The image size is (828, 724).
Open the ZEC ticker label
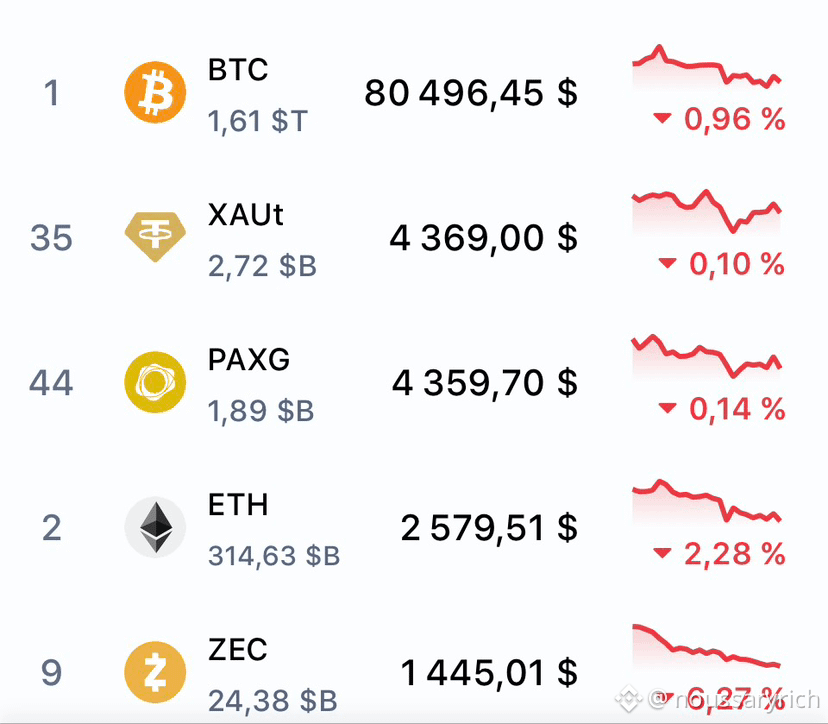[x=238, y=650]
